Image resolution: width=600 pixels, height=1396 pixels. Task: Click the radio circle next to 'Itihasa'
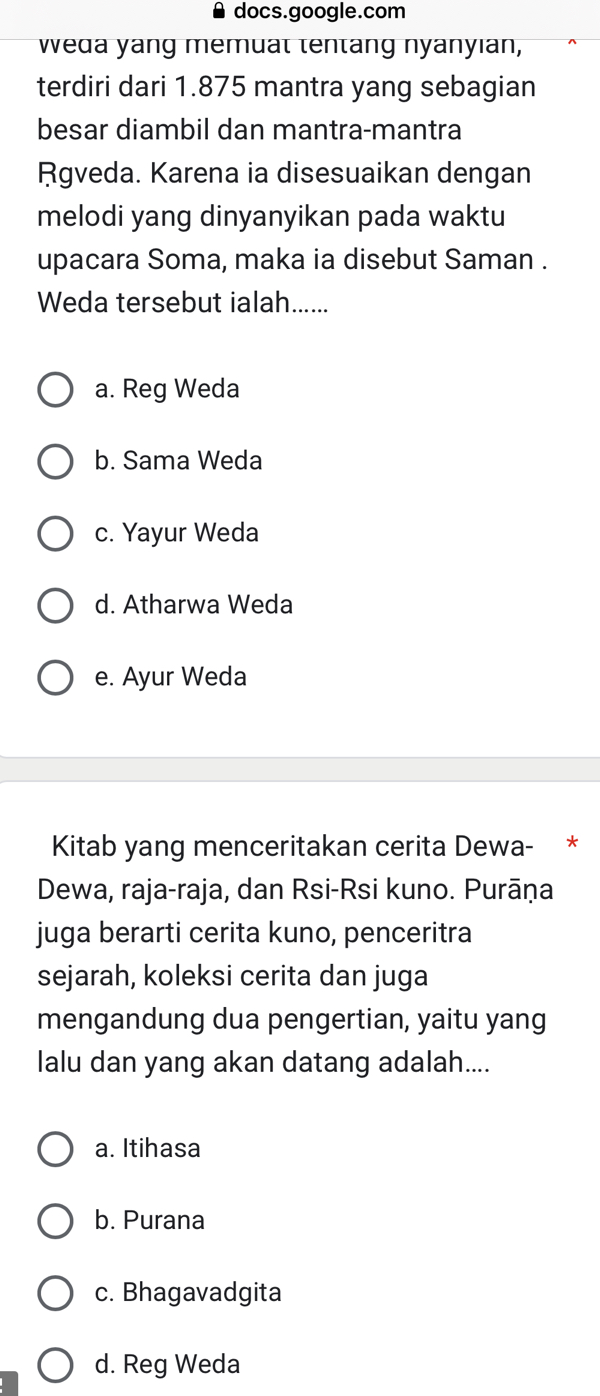pyautogui.click(x=55, y=1150)
